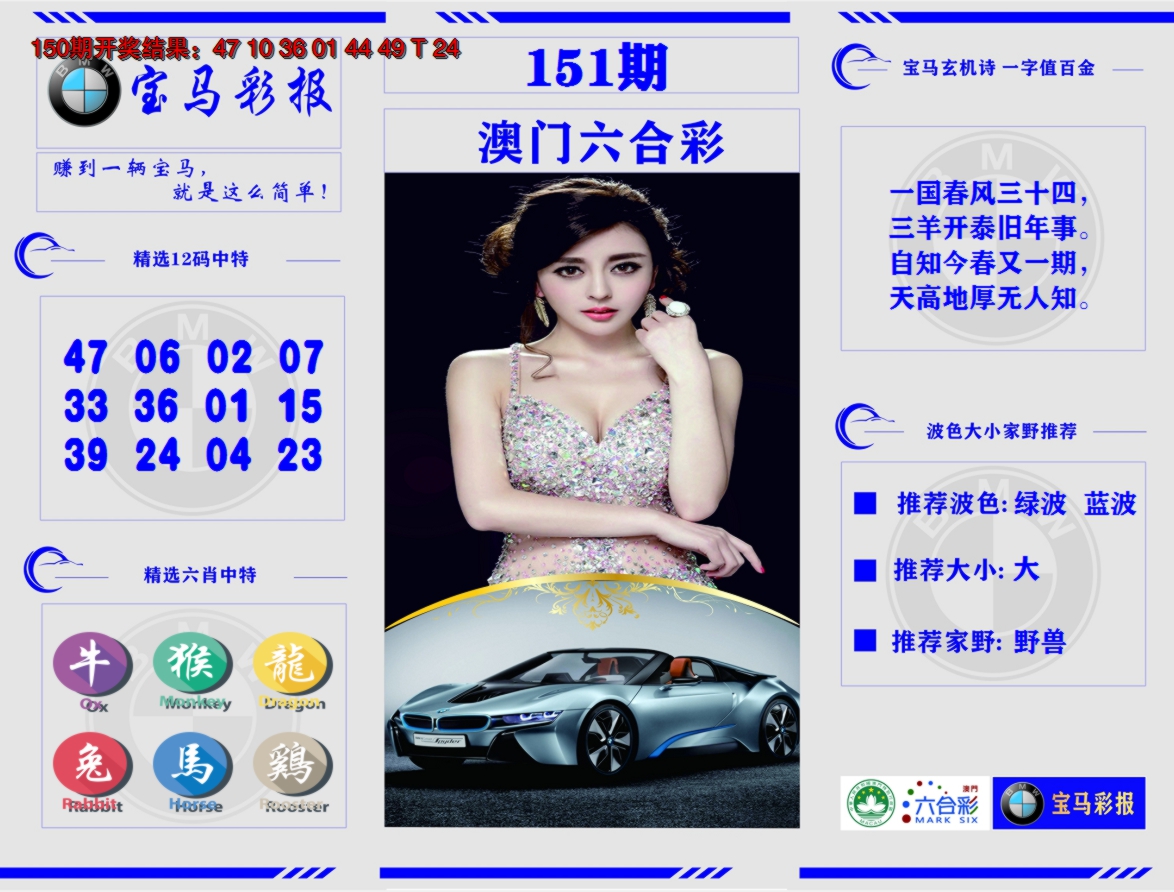Click poem line 天高地厚无人知
The image size is (1174, 892).
[990, 298]
